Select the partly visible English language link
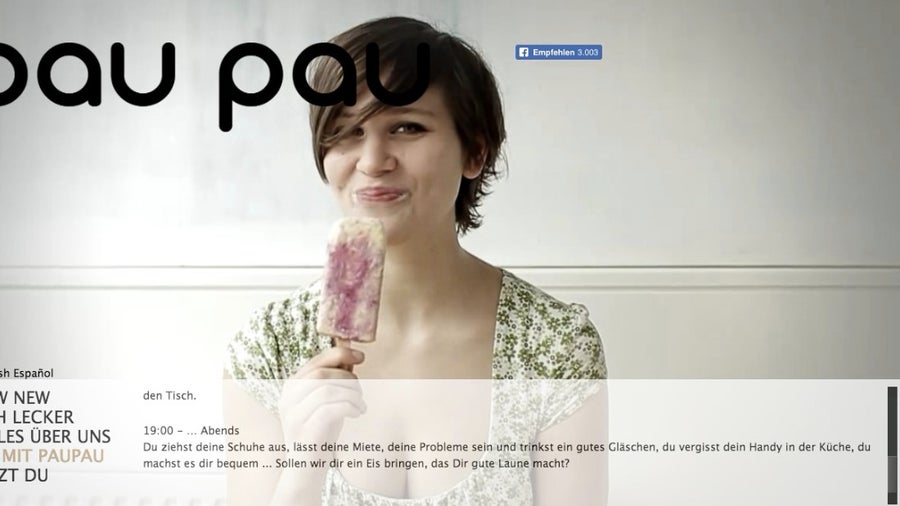The image size is (900, 506). click(x=5, y=373)
